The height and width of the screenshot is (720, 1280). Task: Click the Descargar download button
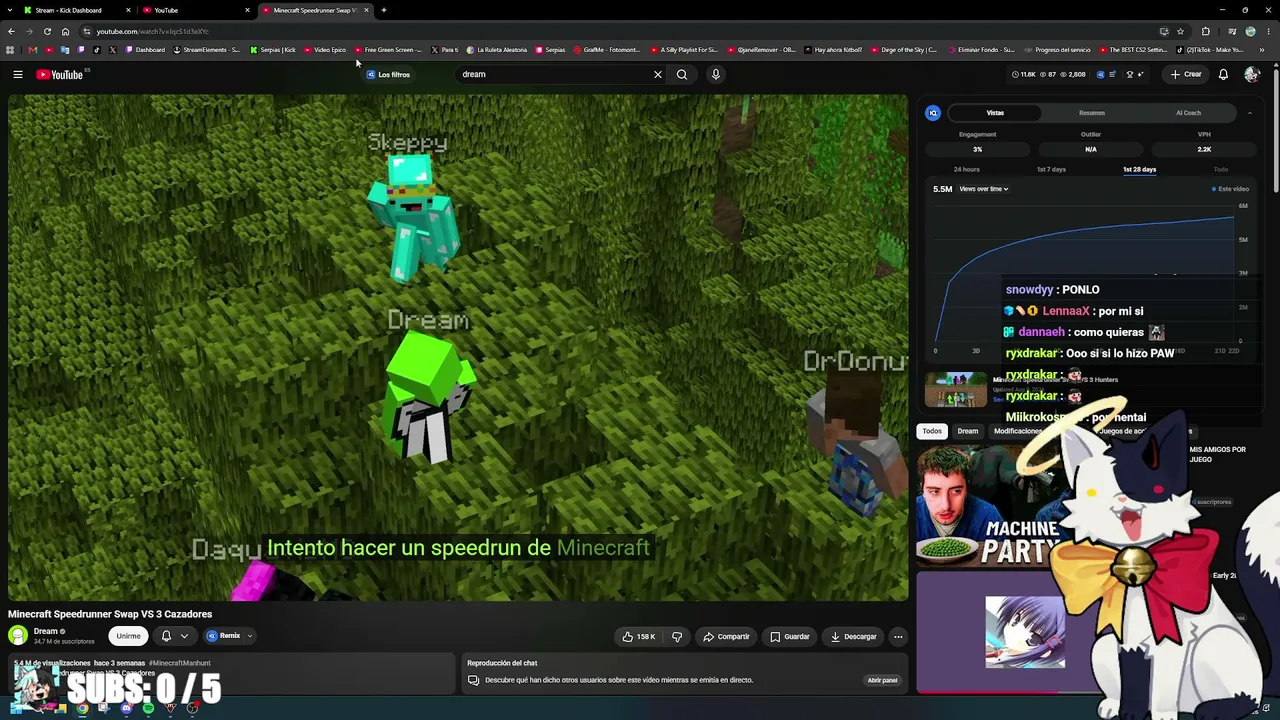coord(853,636)
